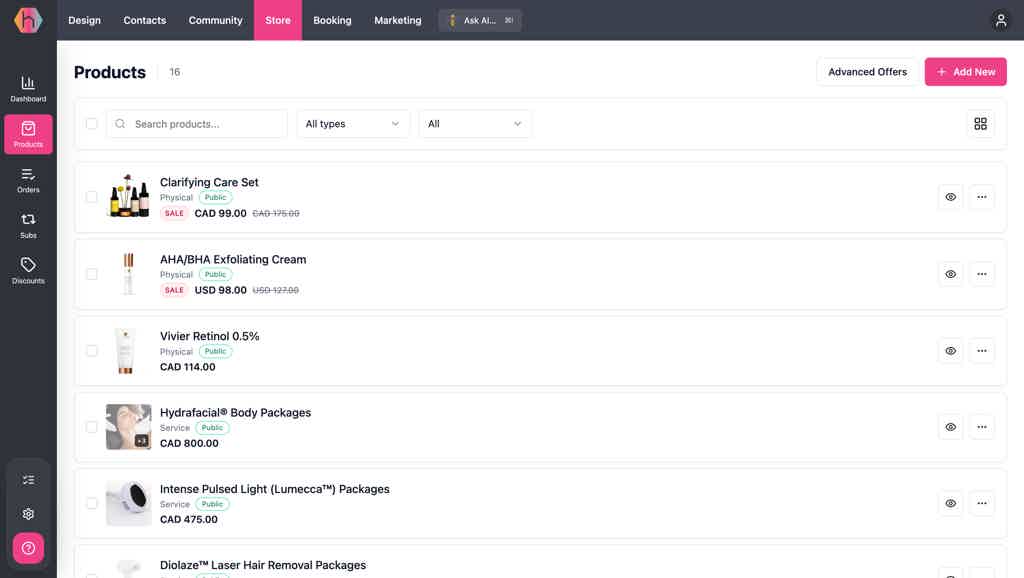1024x578 pixels.
Task: Open the Community top menu
Action: 216,20
